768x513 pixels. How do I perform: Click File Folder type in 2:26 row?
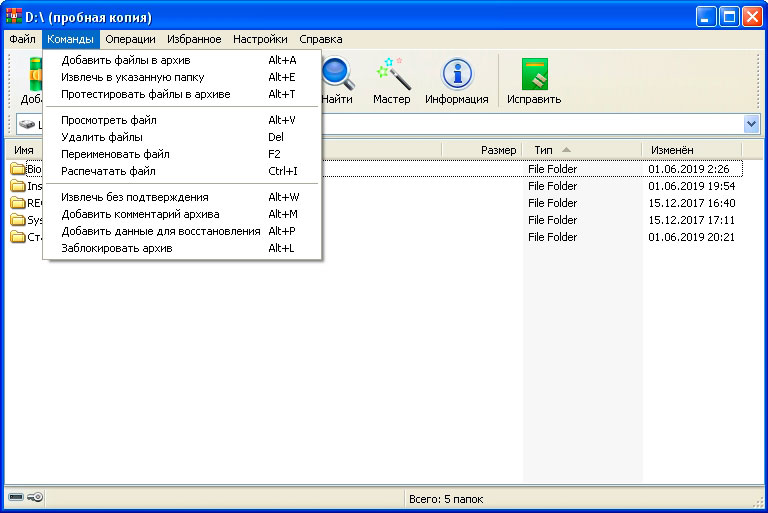click(552, 169)
